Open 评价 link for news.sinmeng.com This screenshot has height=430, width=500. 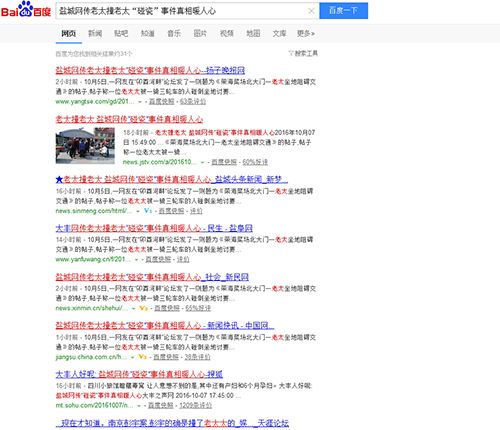tap(196, 211)
